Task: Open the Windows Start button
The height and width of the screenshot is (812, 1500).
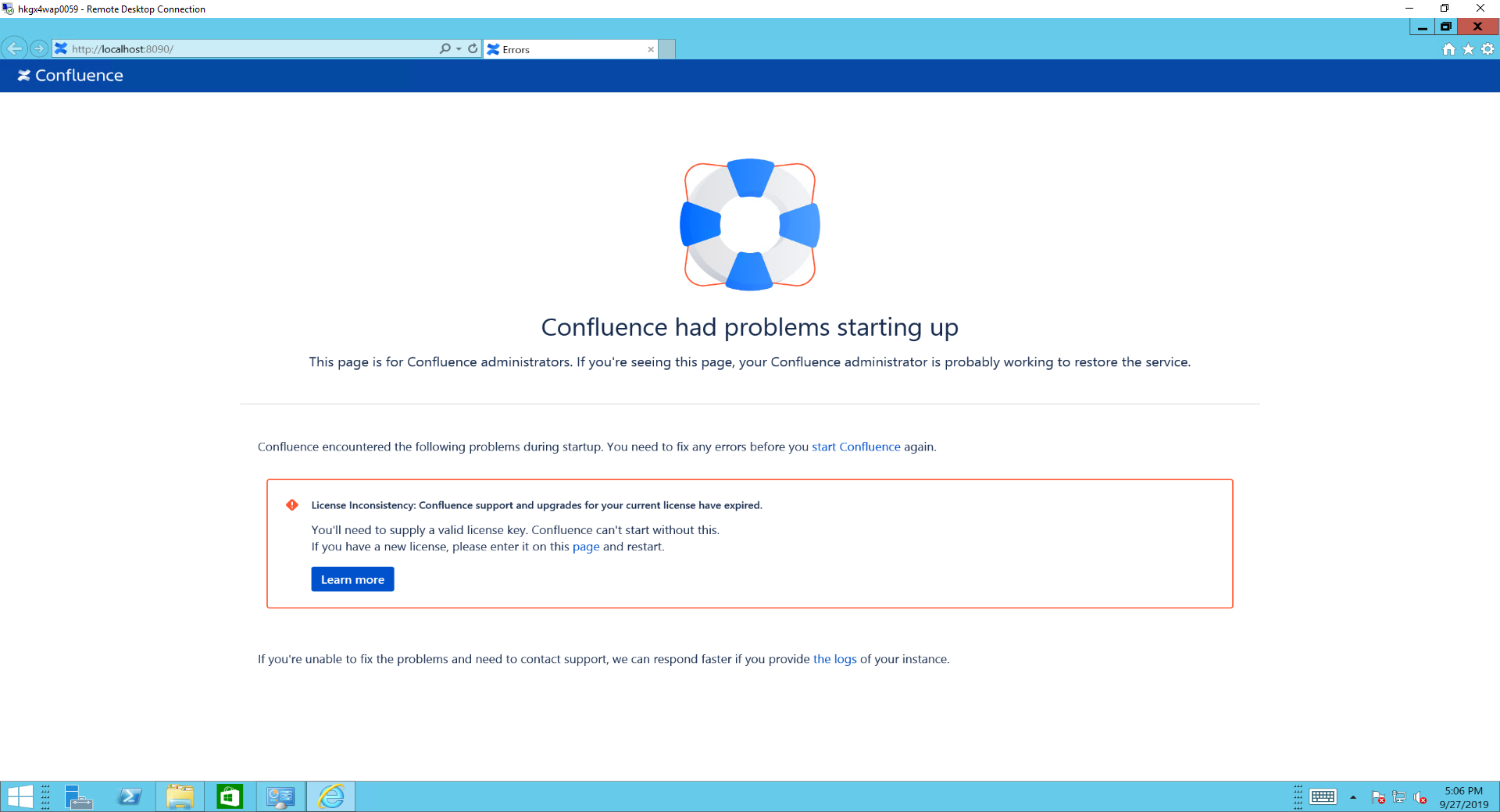Action: pyautogui.click(x=20, y=797)
